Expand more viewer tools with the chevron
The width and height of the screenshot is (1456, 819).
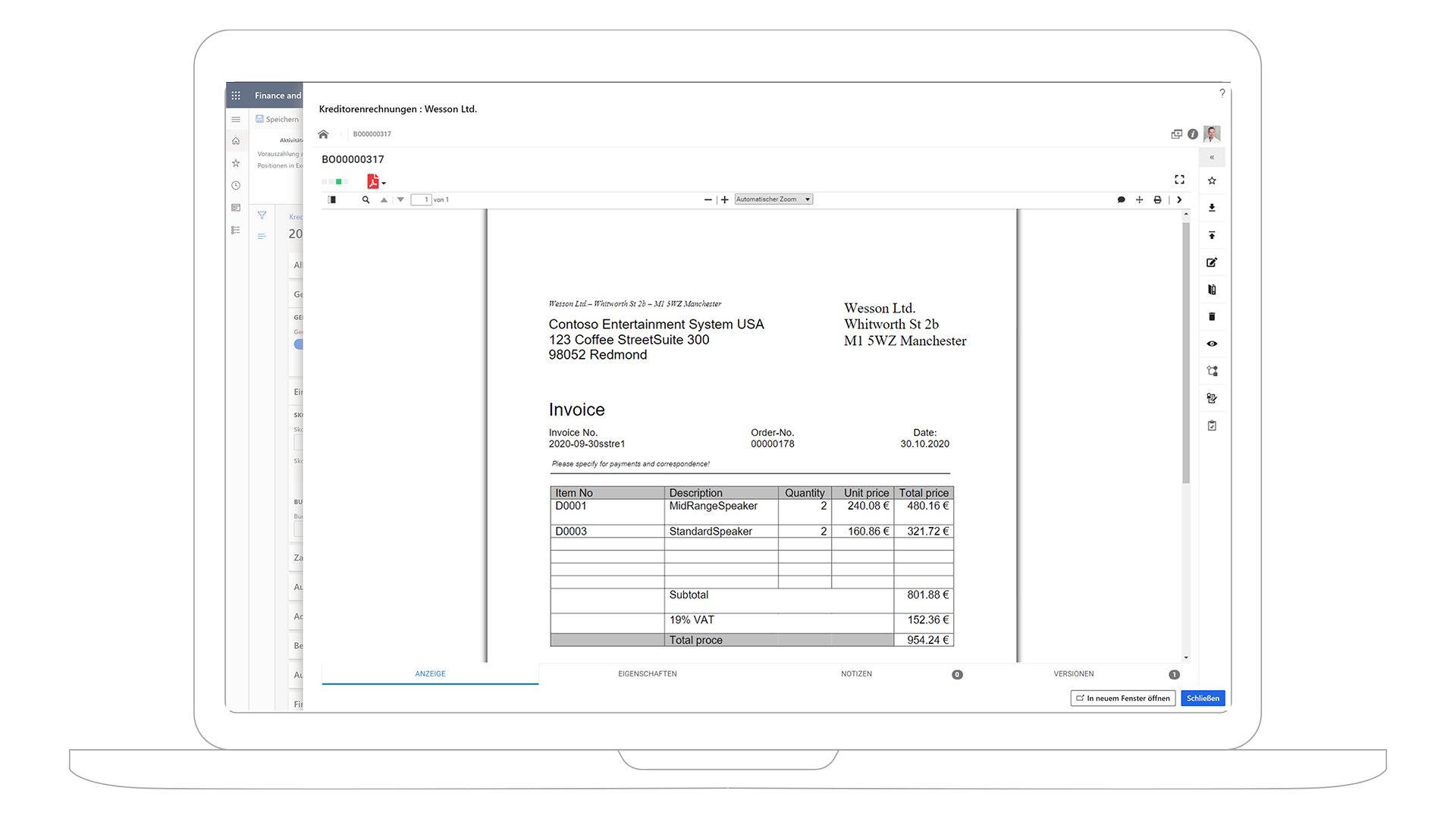[1179, 199]
